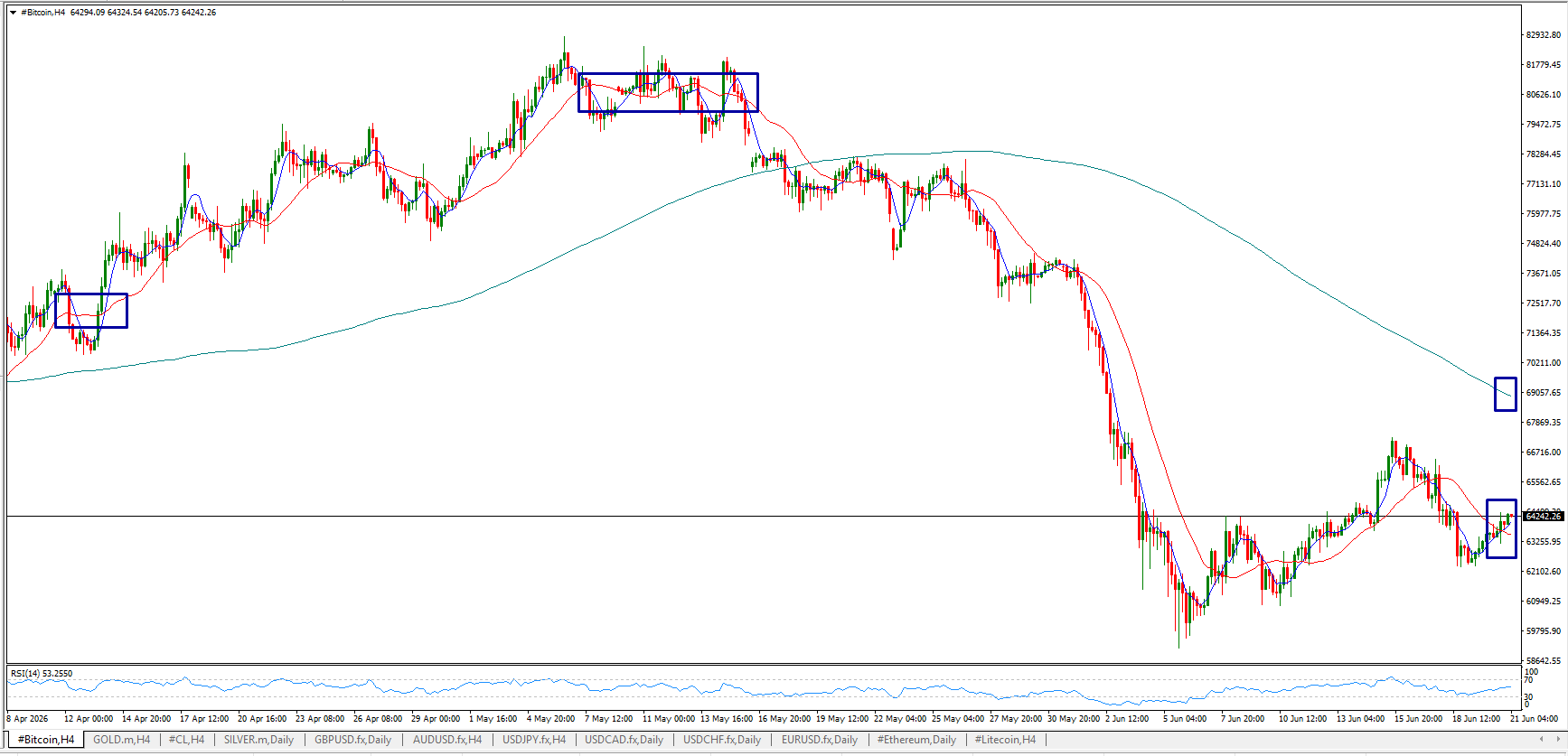Click the 7 May 12:00 time label

(609, 719)
